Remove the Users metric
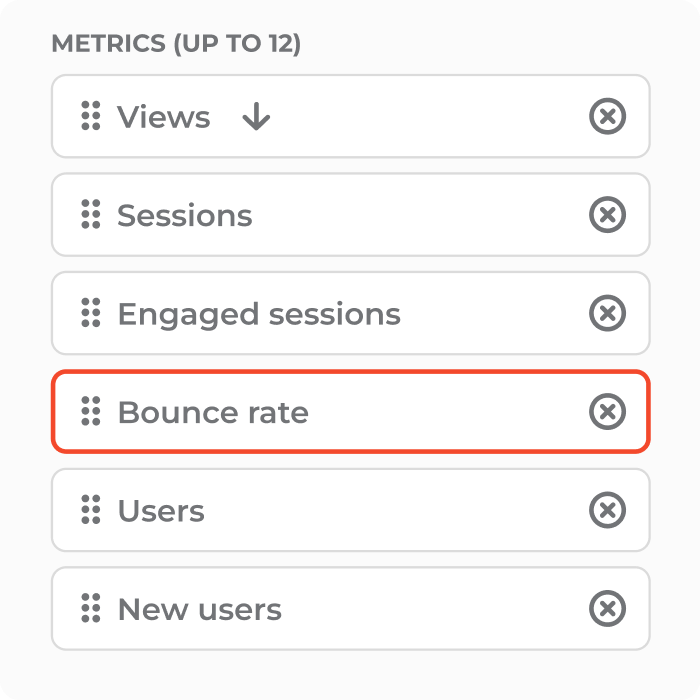The width and height of the screenshot is (700, 700). (x=607, y=510)
